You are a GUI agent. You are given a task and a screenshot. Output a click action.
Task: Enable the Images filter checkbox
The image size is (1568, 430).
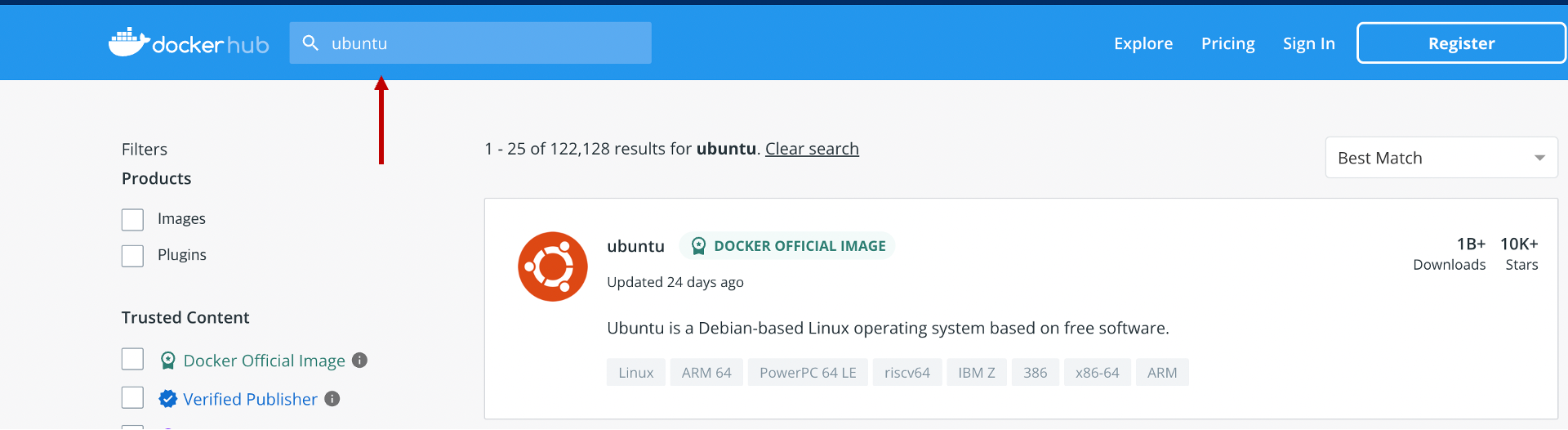(132, 220)
